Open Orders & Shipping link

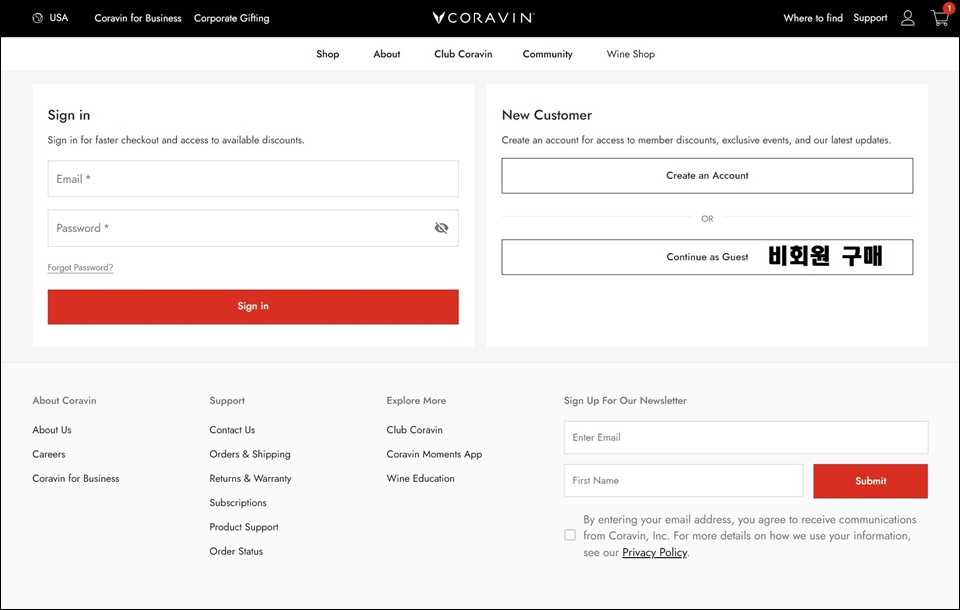(250, 454)
